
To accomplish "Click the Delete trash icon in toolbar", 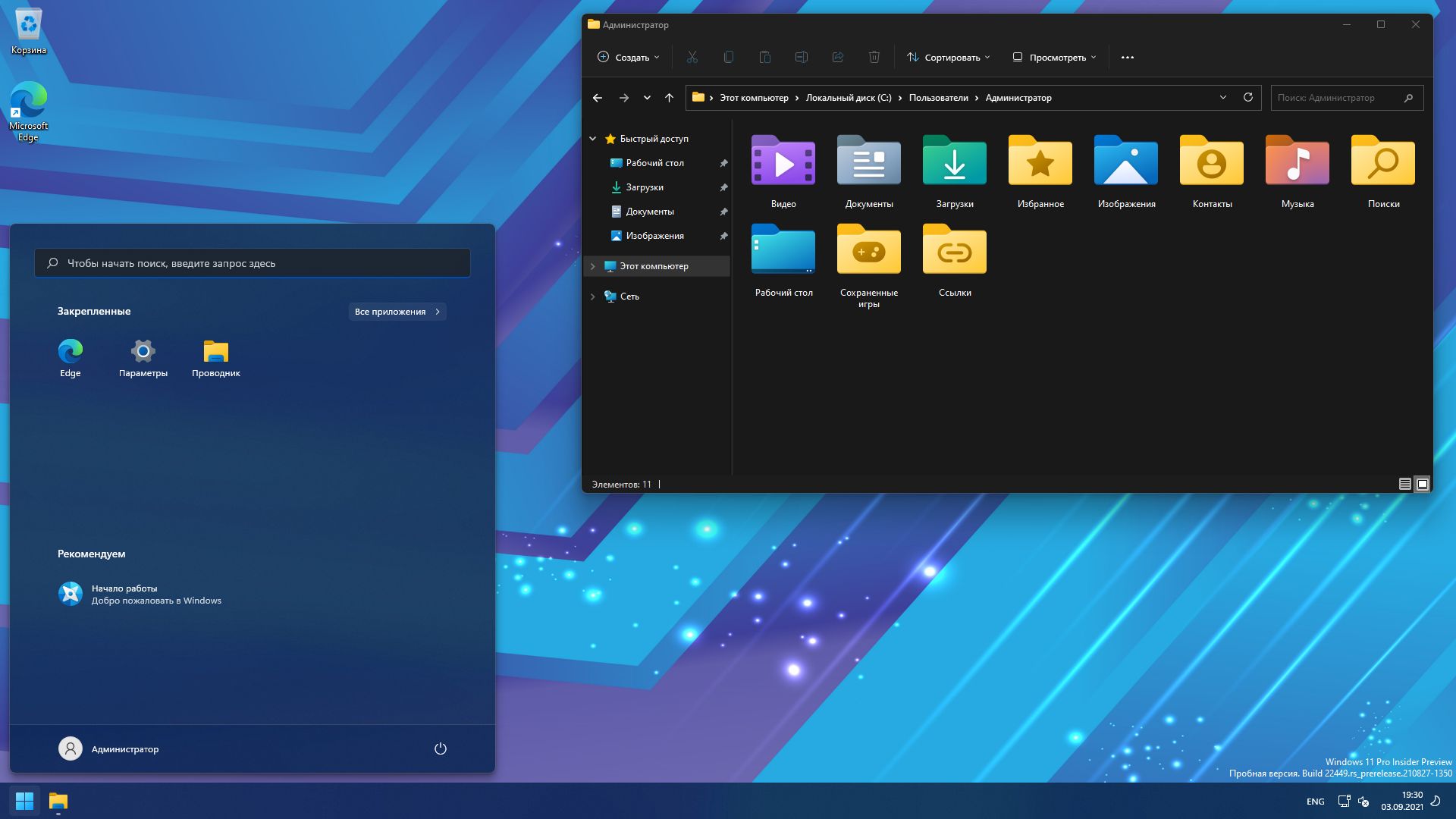I will point(874,57).
